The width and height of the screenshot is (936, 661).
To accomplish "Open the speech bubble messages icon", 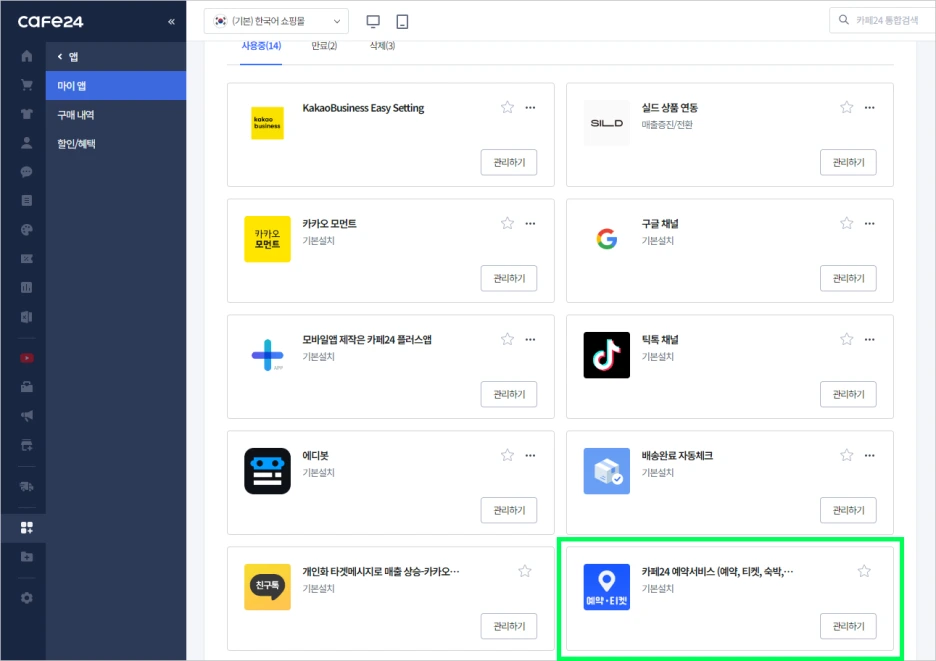I will coord(26,172).
